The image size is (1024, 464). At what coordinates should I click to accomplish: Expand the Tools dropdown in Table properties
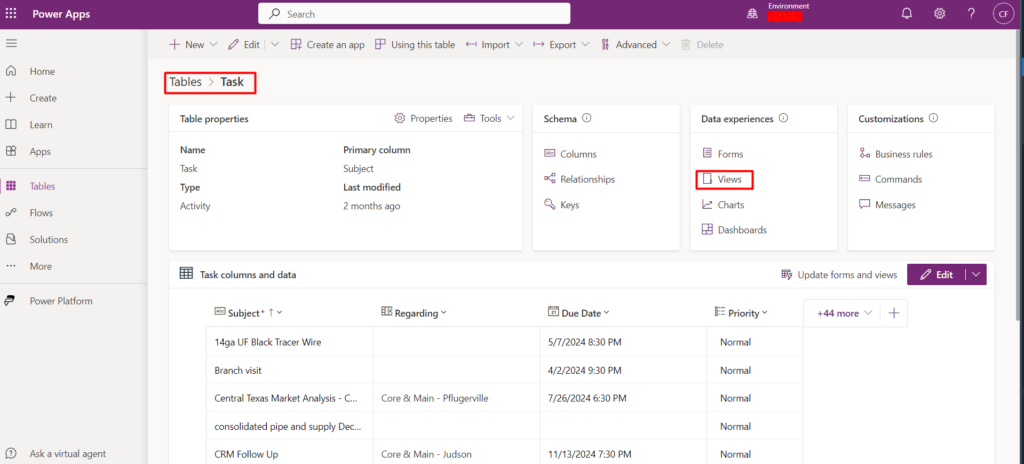[x=511, y=118]
